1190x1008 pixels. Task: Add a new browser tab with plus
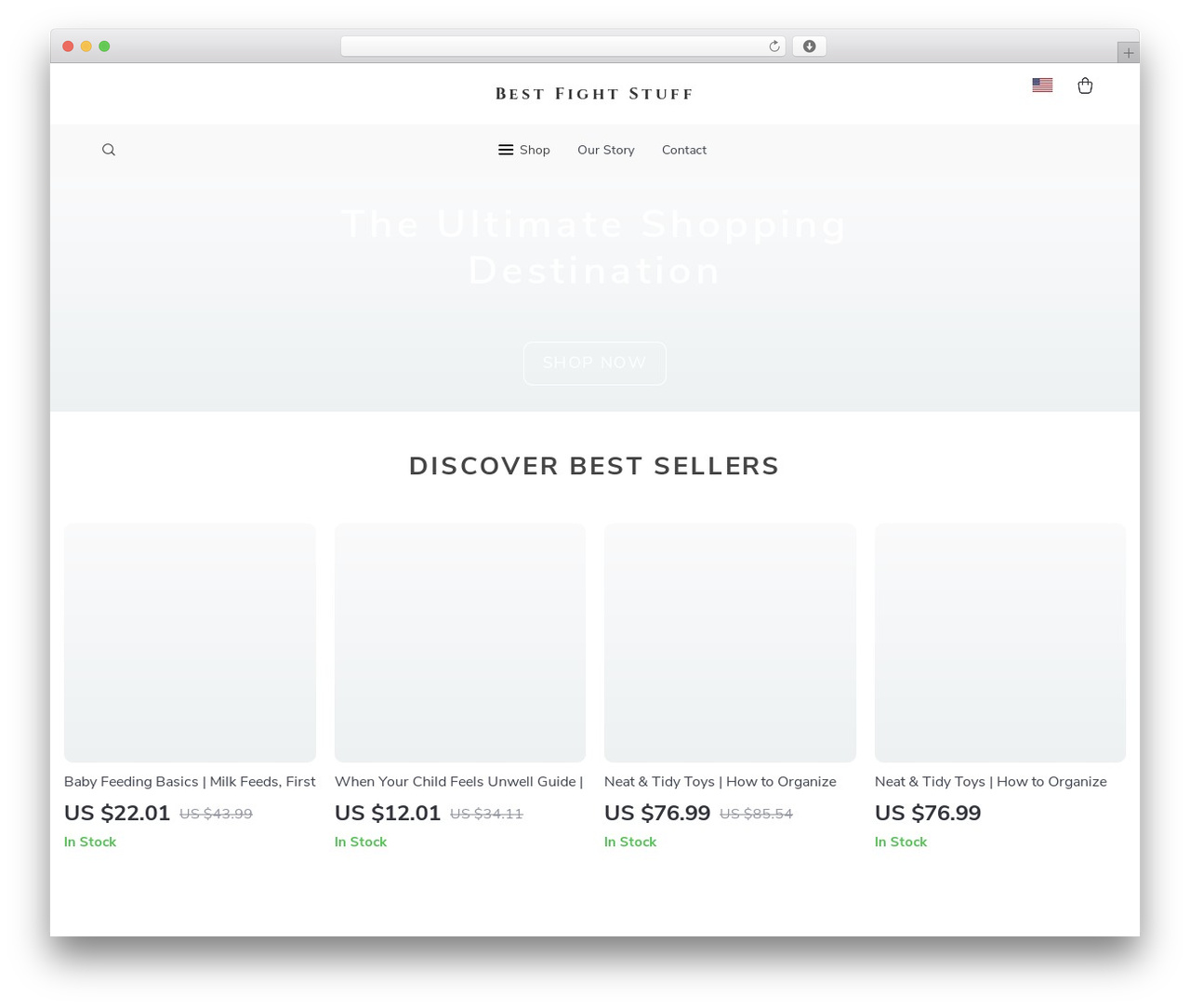(x=1129, y=53)
